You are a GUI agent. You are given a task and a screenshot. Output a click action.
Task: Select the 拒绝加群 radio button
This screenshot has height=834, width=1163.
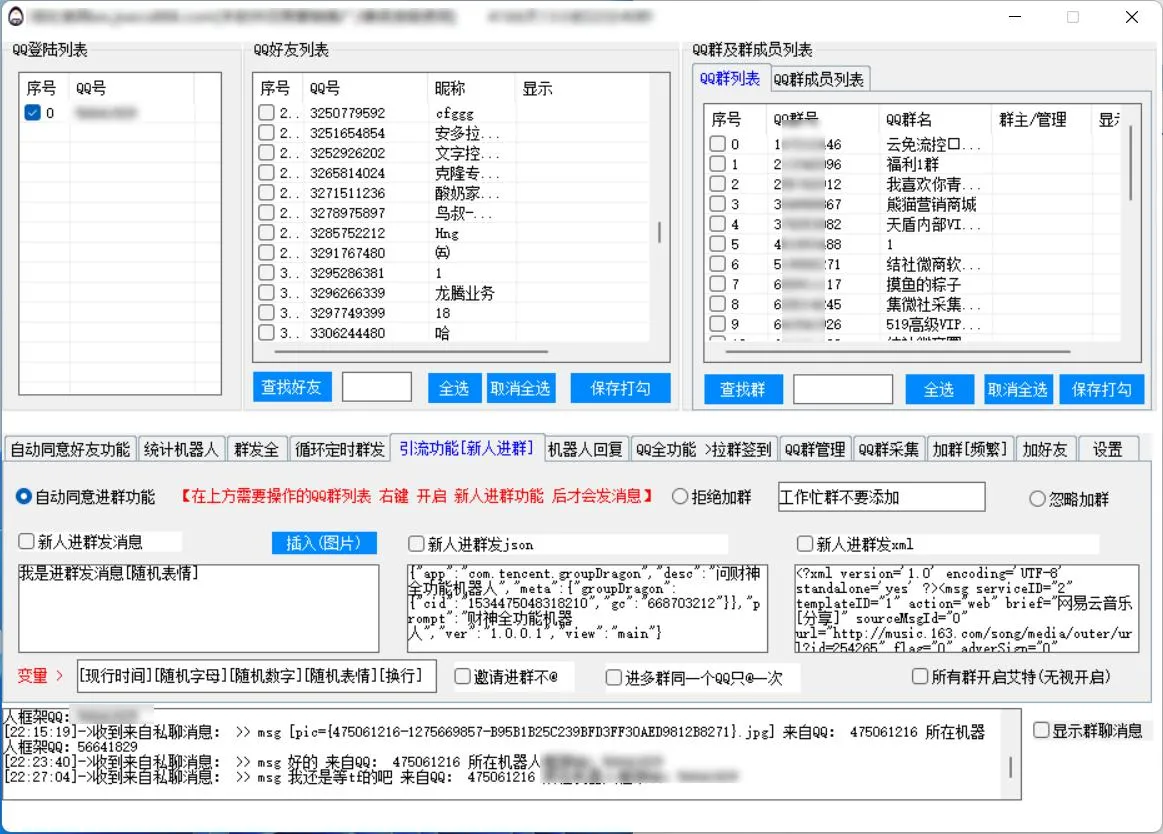click(679, 496)
